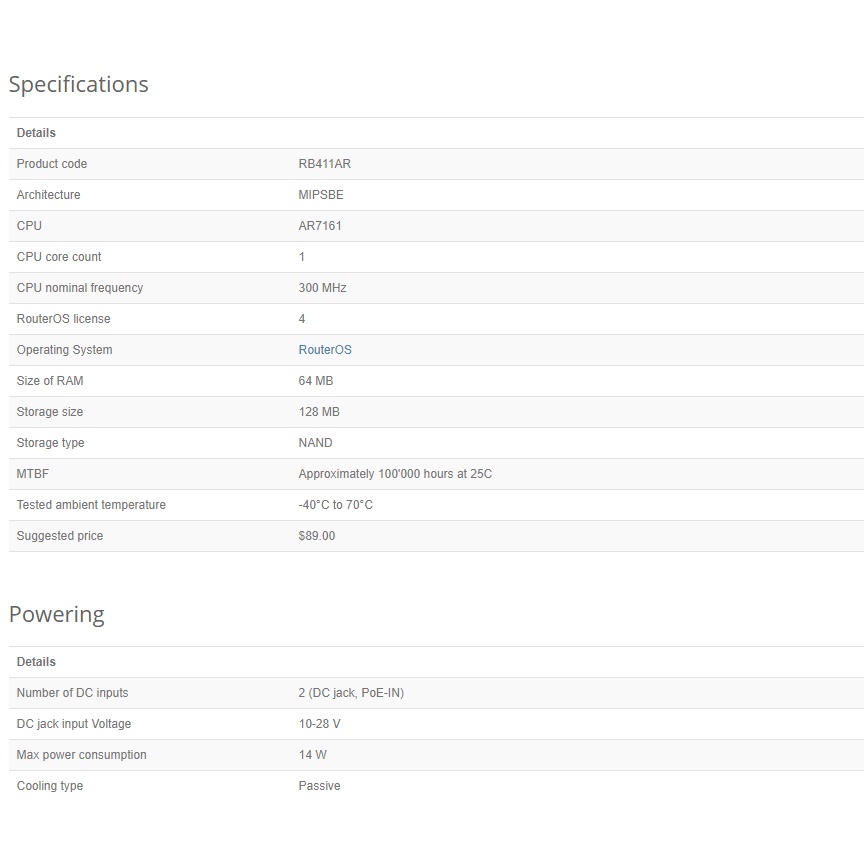The height and width of the screenshot is (864, 864).
Task: Select the Passive cooling type value
Action: tap(319, 786)
